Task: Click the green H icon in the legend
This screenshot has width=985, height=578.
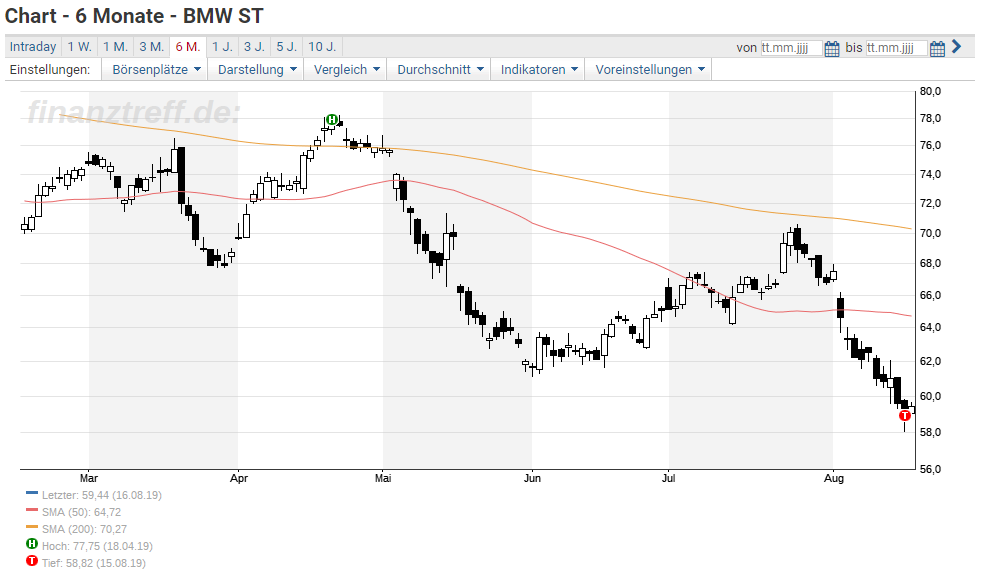Action: 32,544
